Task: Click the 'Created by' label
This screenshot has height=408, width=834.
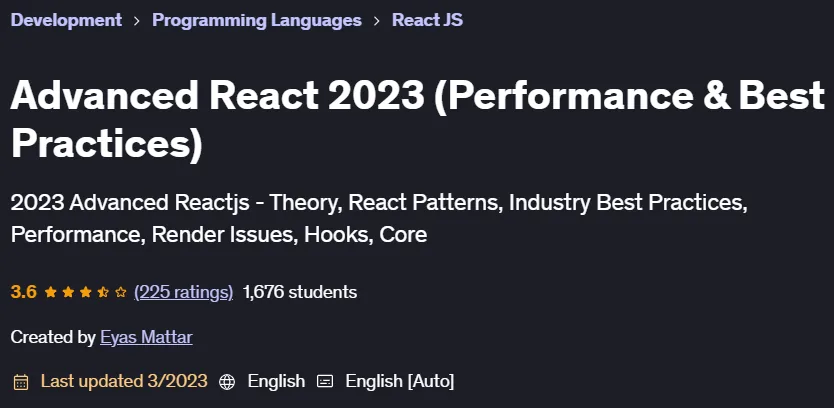Action: [x=53, y=337]
